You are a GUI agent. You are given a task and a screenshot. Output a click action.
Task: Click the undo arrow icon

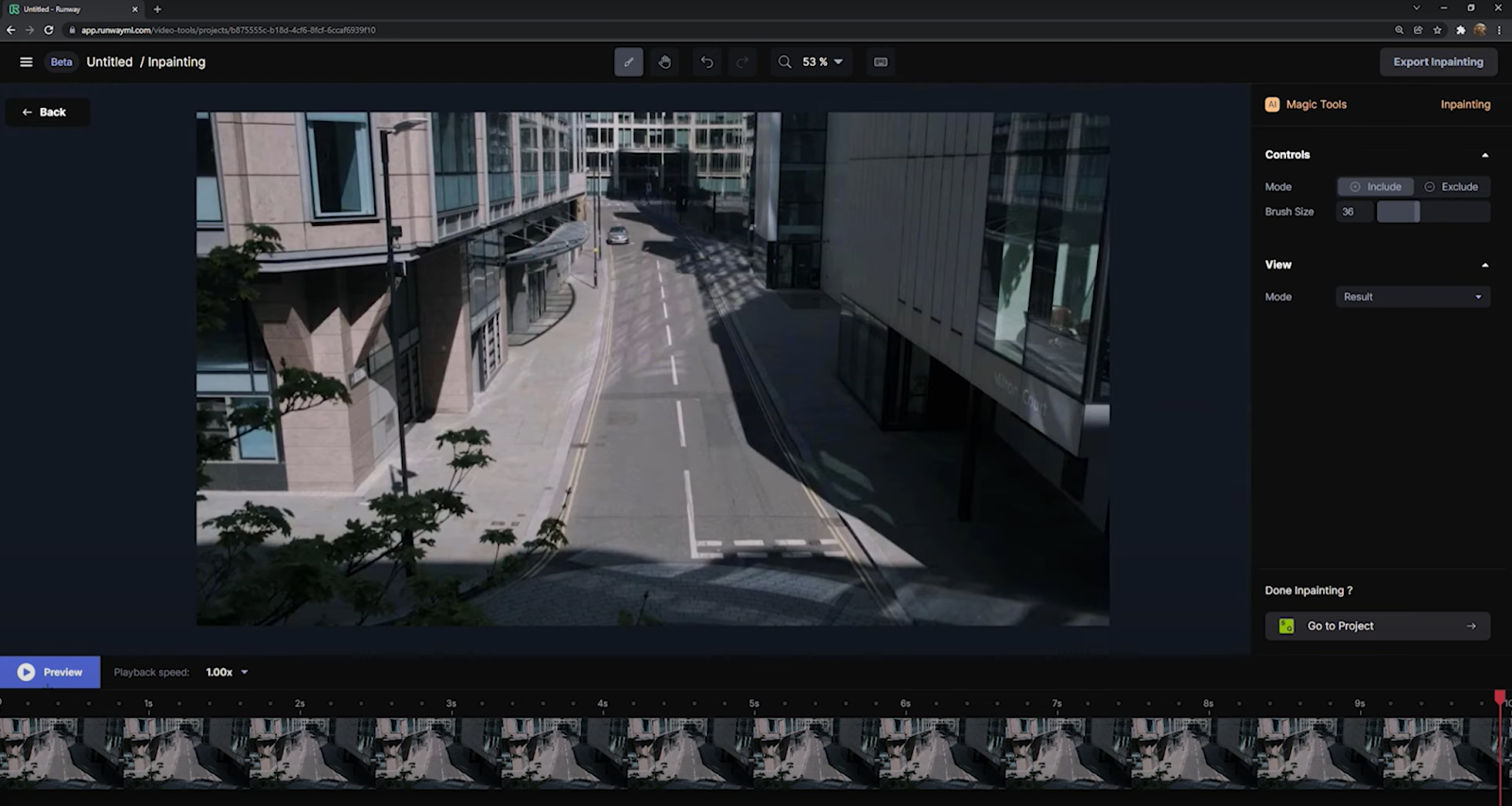tap(707, 62)
